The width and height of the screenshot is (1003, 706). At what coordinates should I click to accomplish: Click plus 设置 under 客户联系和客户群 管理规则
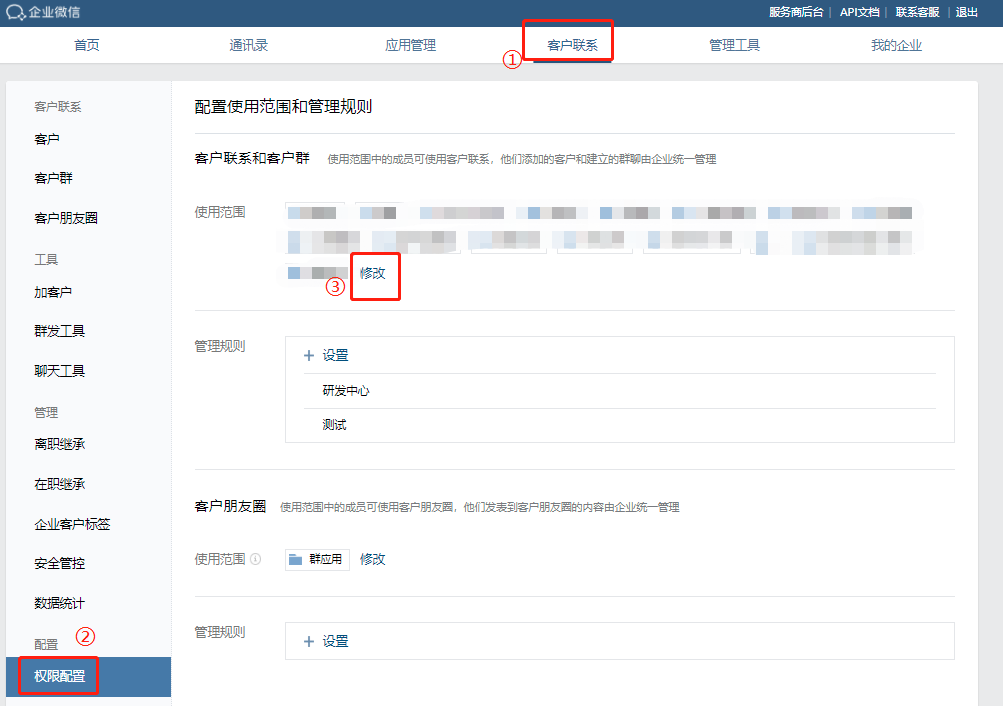[x=327, y=356]
